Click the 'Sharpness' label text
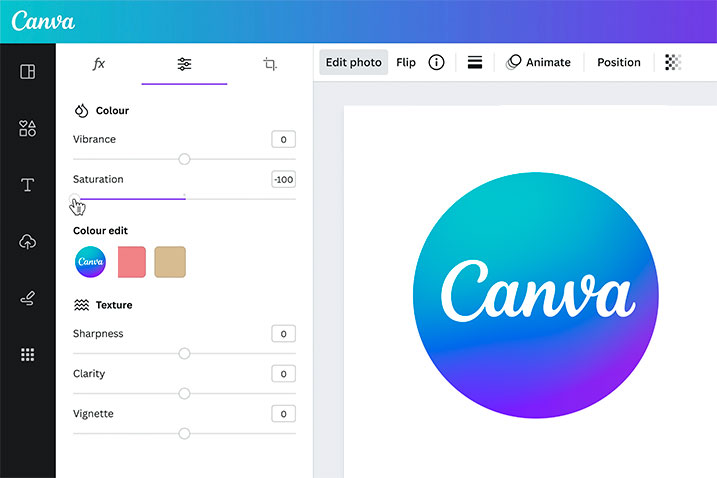717x478 pixels. (98, 334)
